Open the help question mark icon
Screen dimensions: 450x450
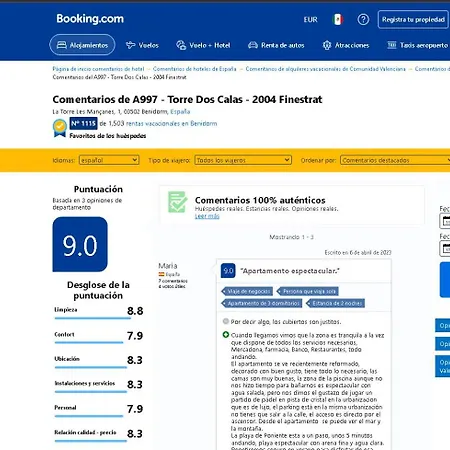pos(363,19)
